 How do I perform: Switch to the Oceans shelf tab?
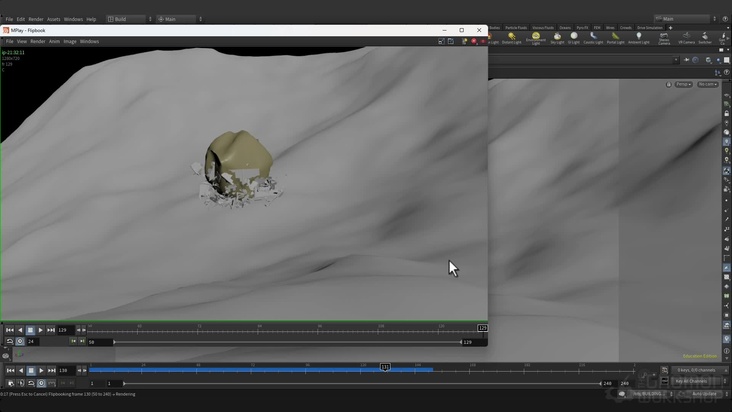tap(565, 28)
